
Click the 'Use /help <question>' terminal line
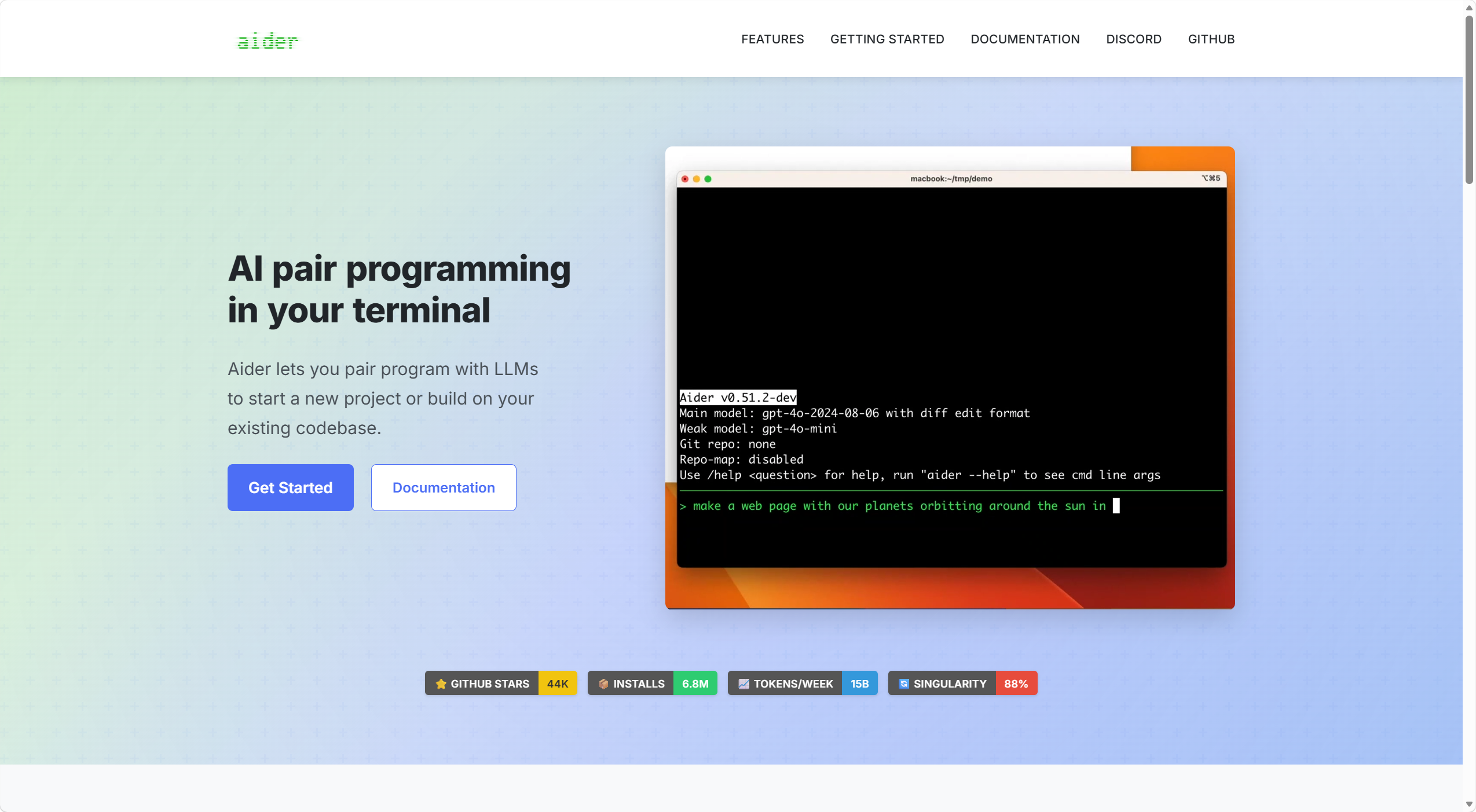[x=920, y=475]
